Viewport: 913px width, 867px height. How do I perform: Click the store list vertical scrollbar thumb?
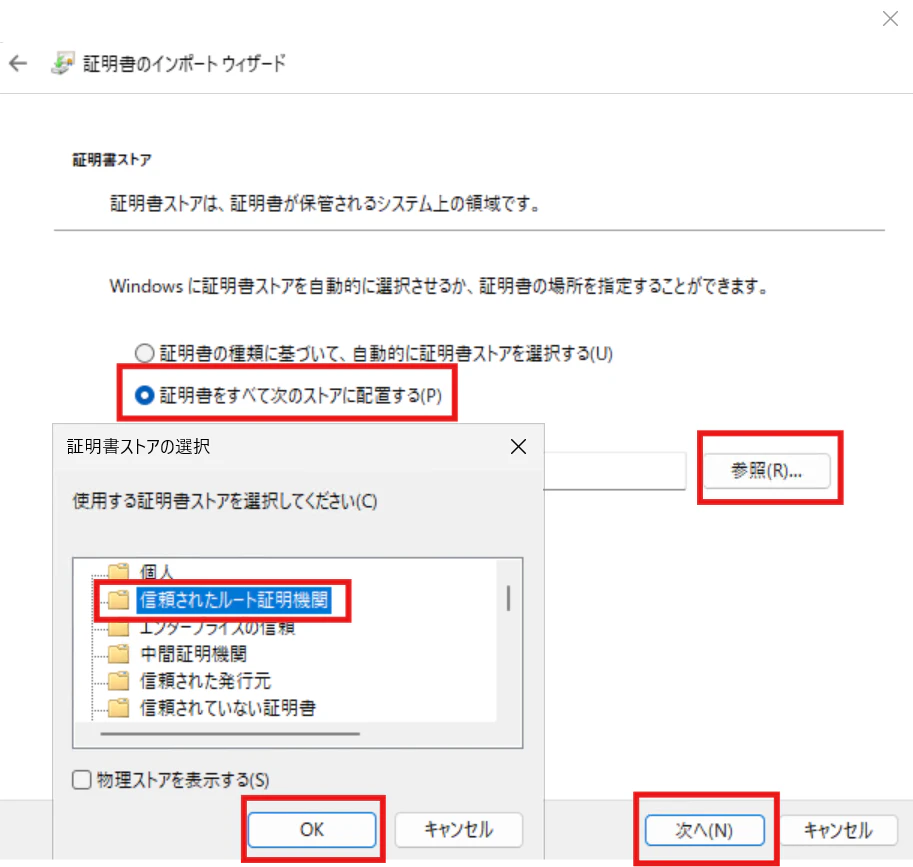(509, 598)
